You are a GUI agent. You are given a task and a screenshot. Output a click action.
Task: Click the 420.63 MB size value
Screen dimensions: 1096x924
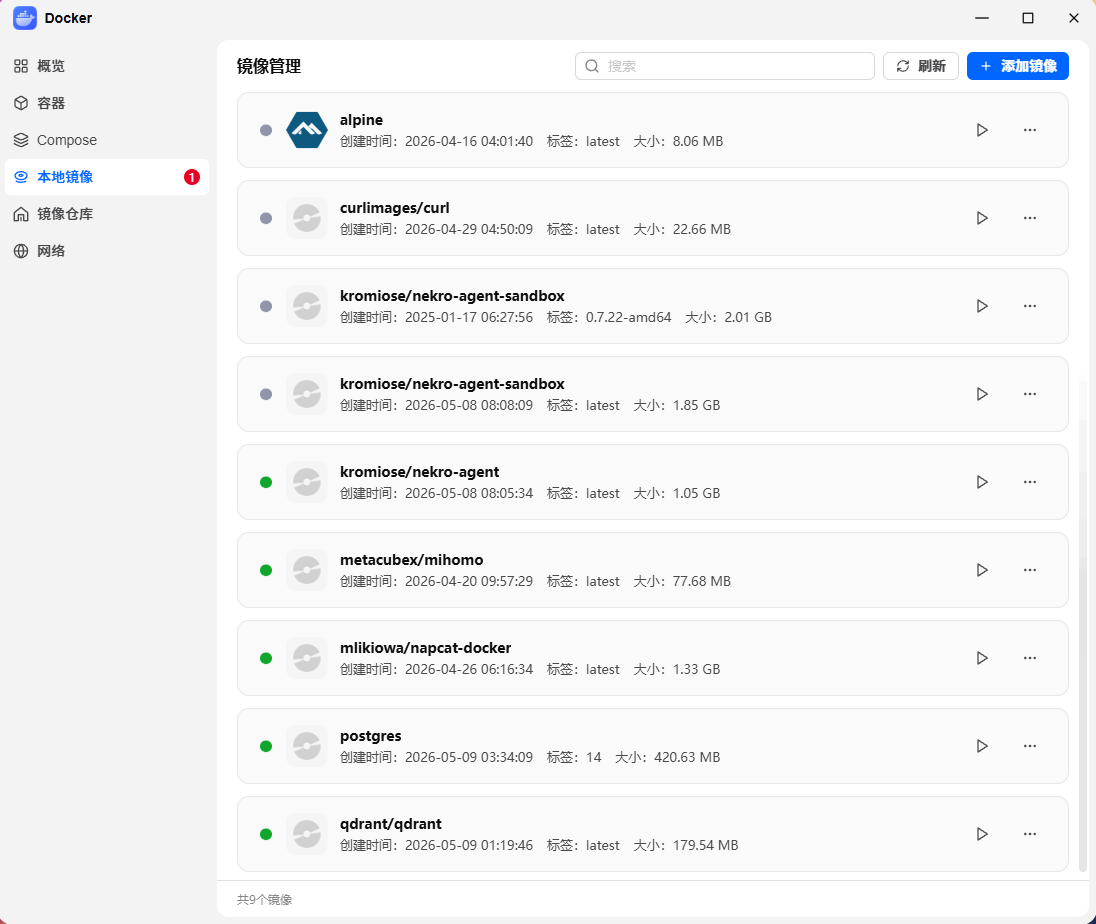tap(687, 758)
